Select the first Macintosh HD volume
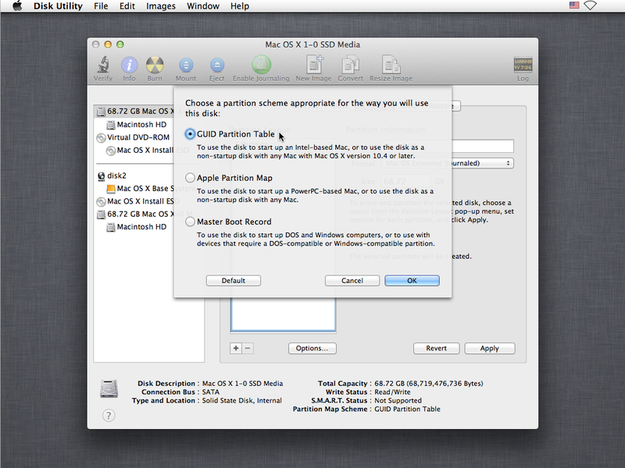Viewport: 625px width, 468px height. [137, 125]
